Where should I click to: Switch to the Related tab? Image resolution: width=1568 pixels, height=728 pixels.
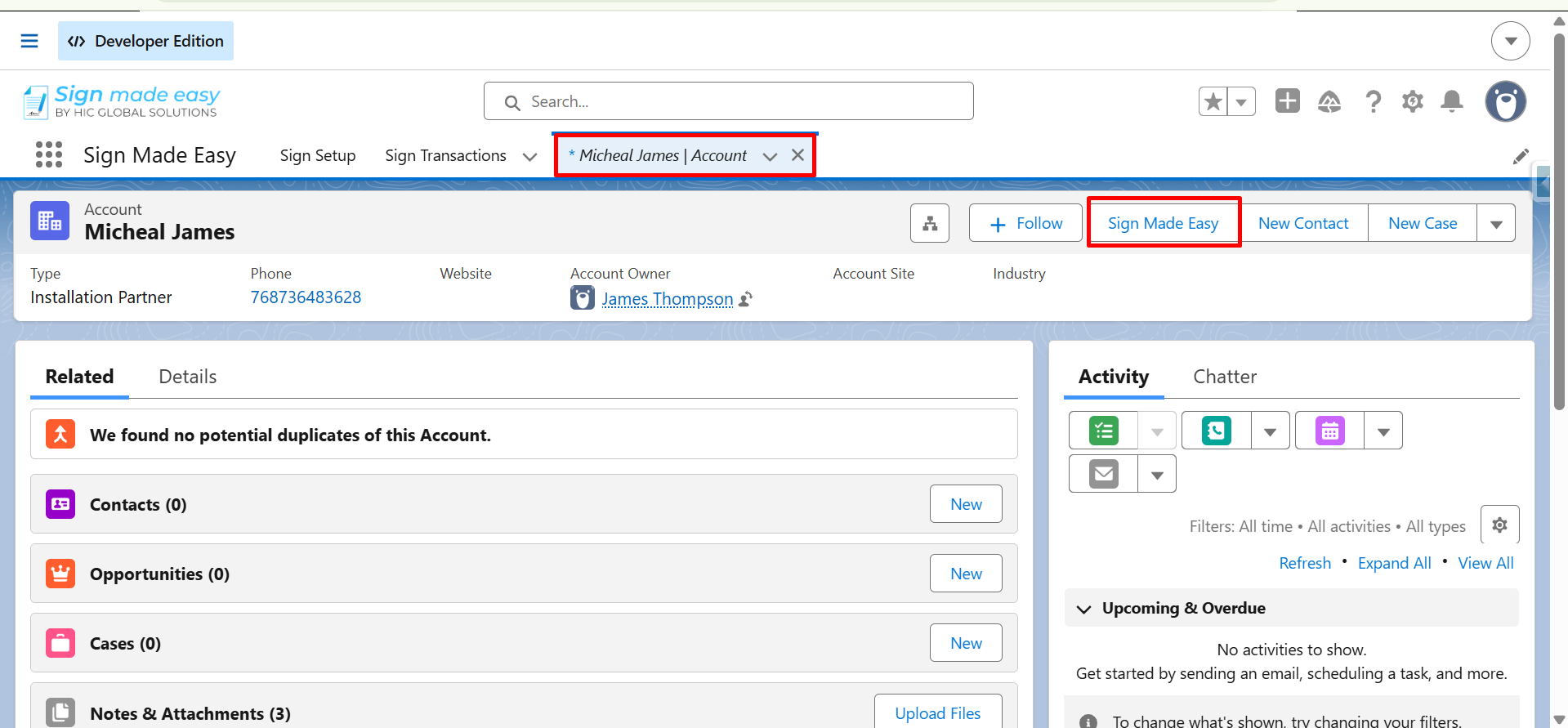79,377
